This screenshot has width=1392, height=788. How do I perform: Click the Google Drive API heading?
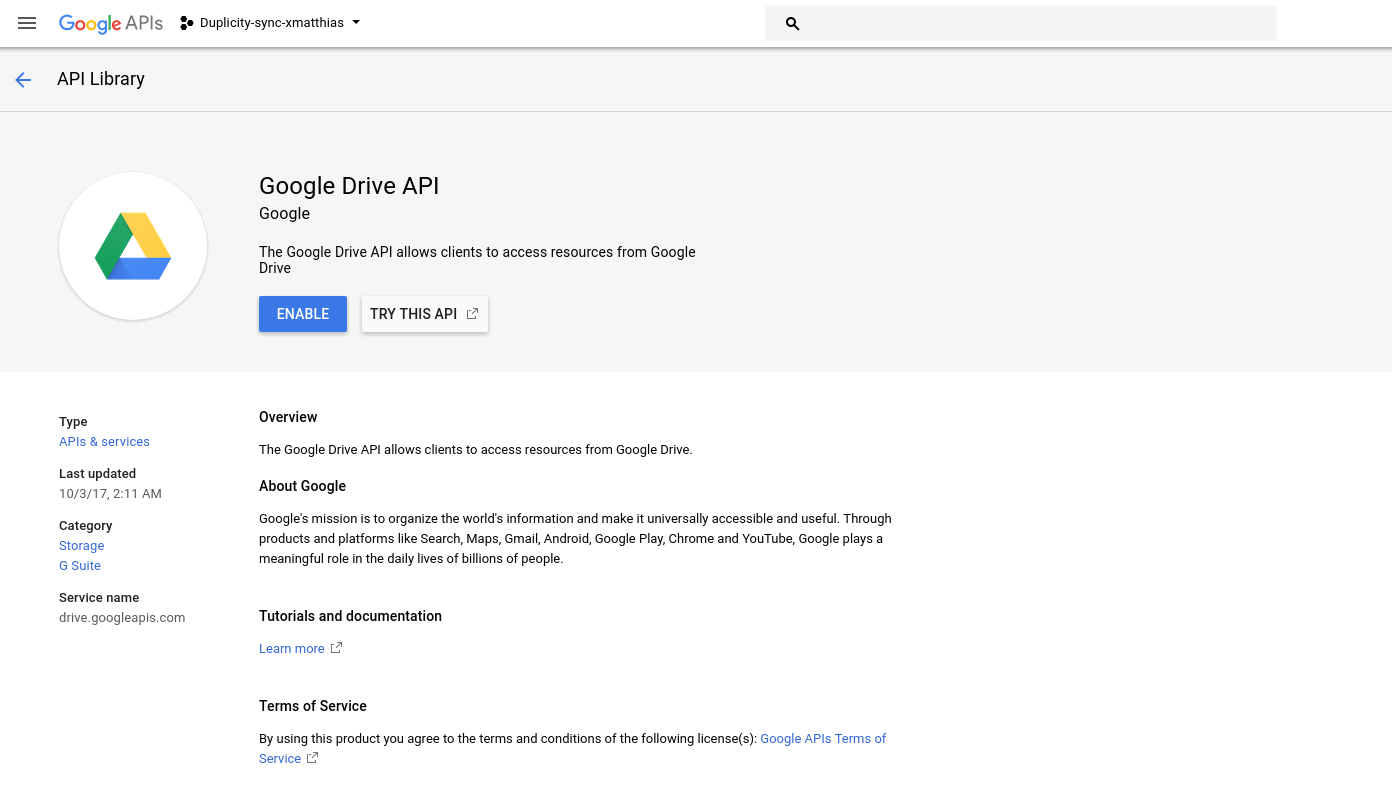tap(349, 186)
